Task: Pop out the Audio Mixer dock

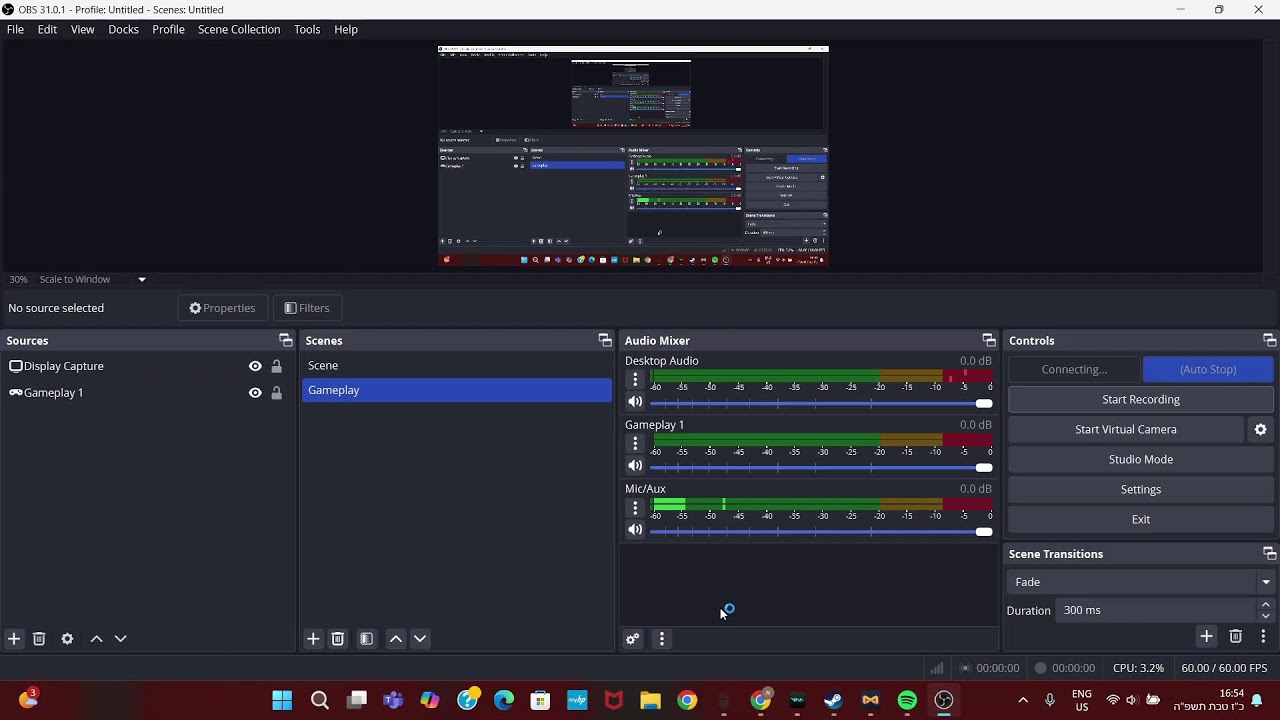Action: pyautogui.click(x=989, y=340)
